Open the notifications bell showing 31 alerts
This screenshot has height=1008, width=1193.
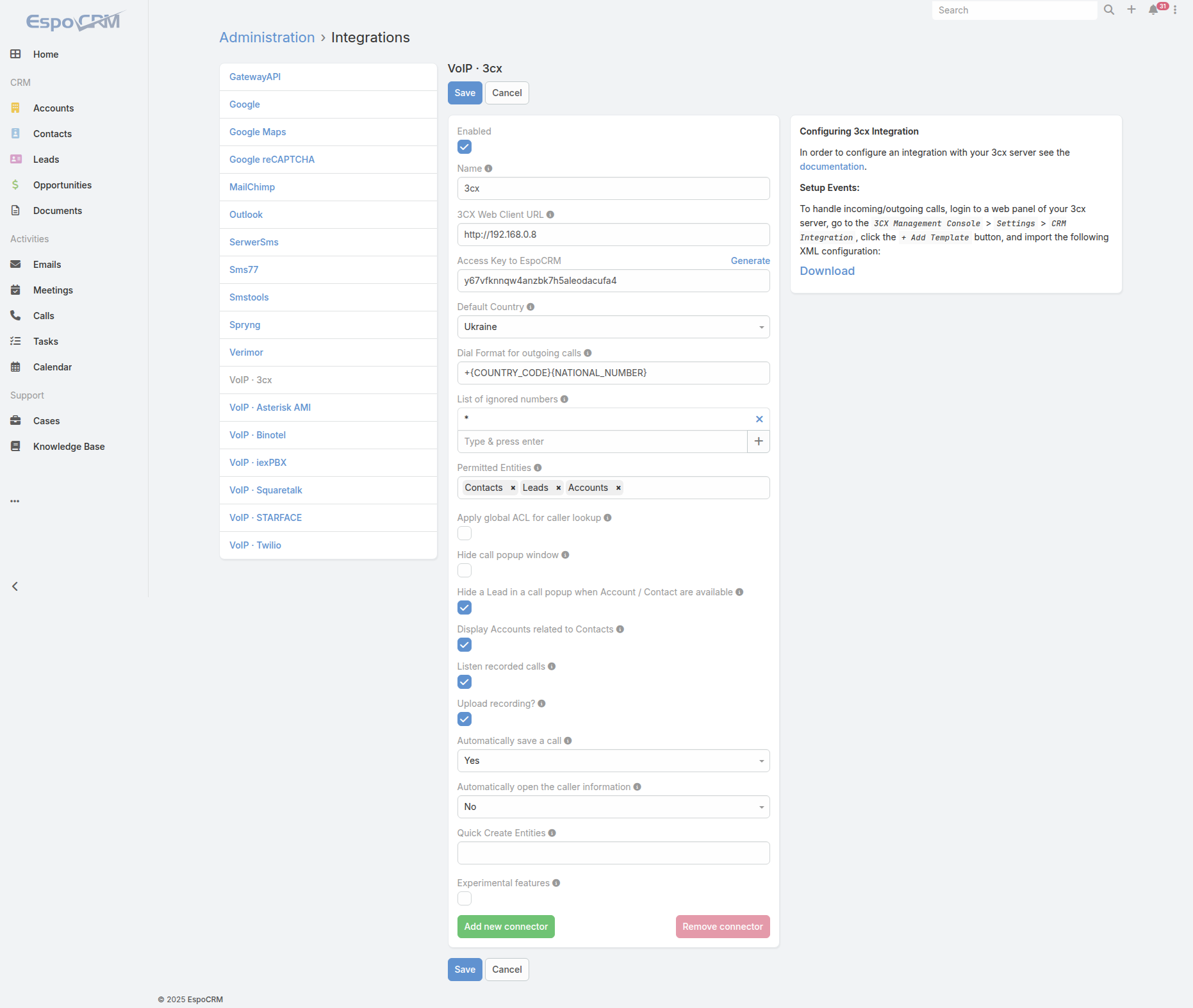pos(1153,10)
